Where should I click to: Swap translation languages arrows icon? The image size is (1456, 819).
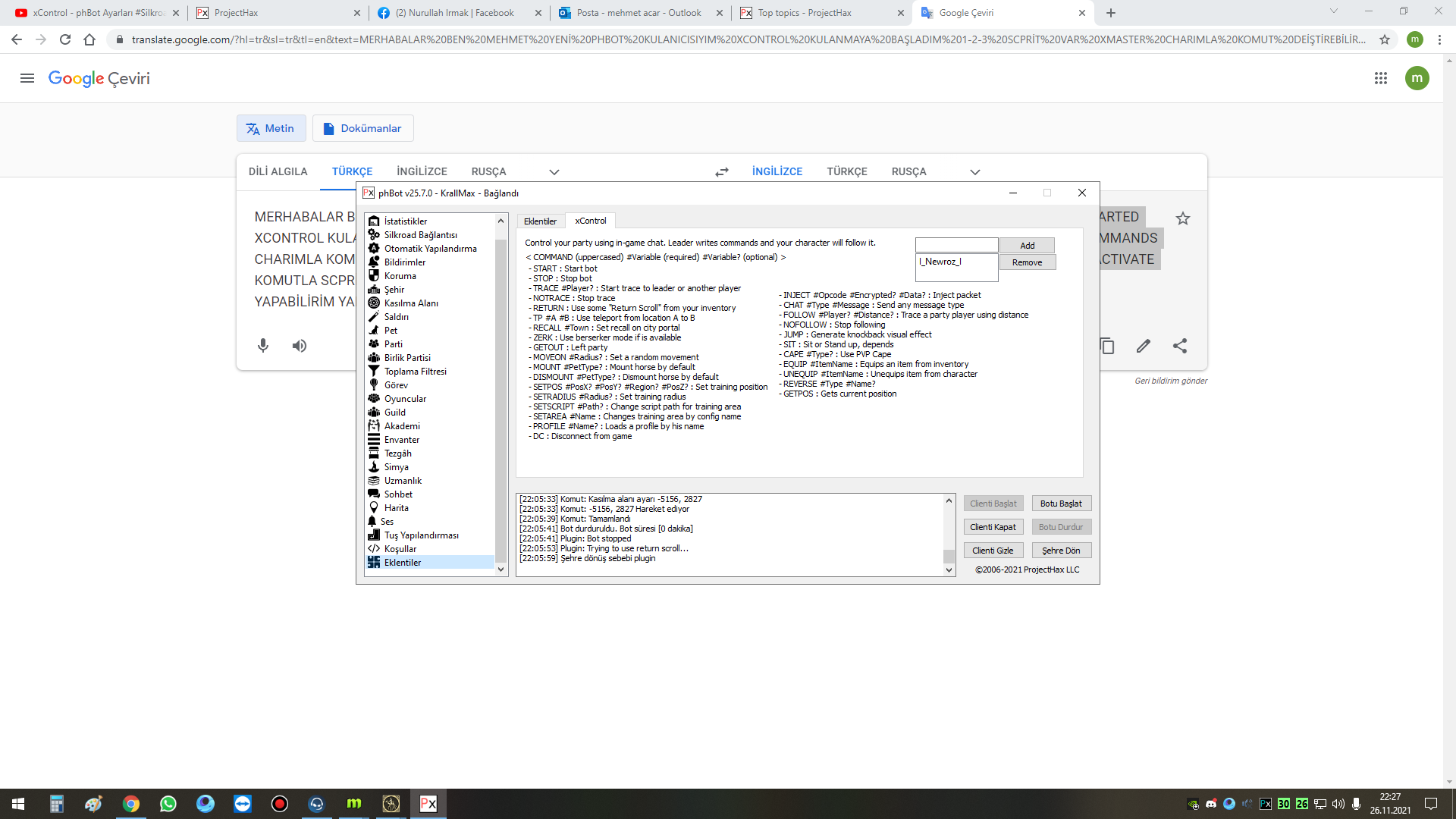(x=721, y=172)
